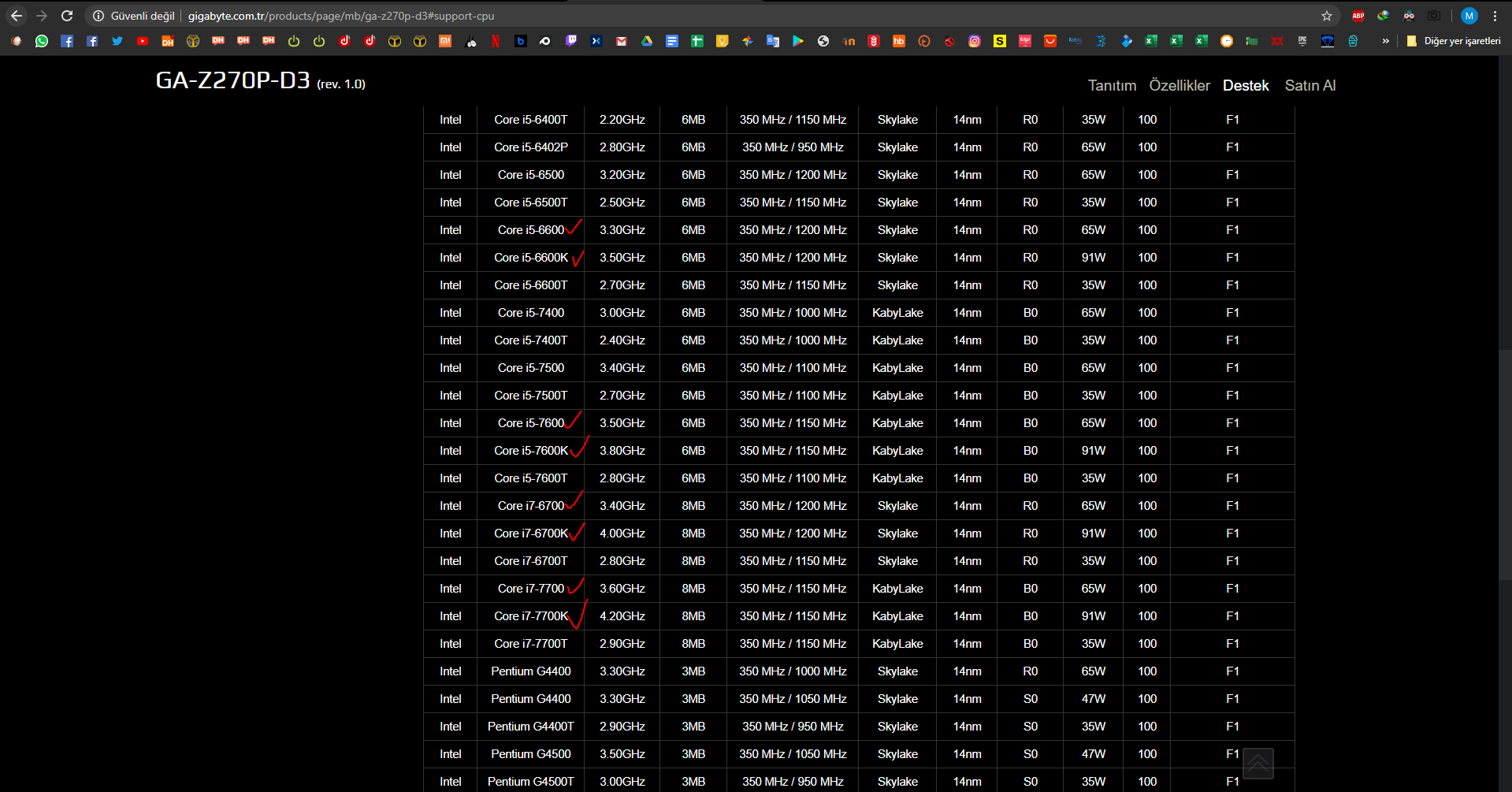
Task: Open the camera screenshot extension
Action: 1434,16
